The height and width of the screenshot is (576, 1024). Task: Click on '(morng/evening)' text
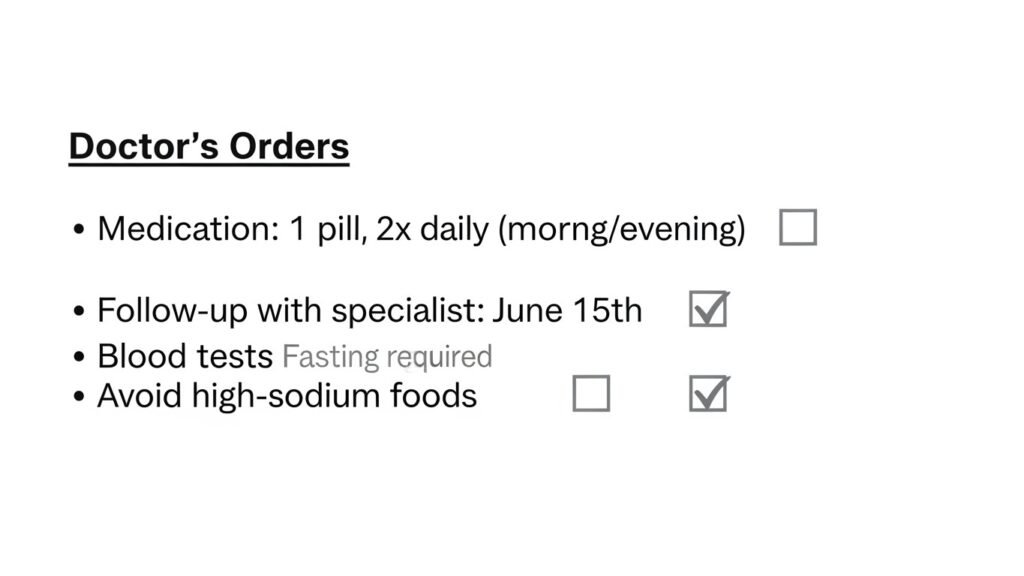click(x=622, y=229)
